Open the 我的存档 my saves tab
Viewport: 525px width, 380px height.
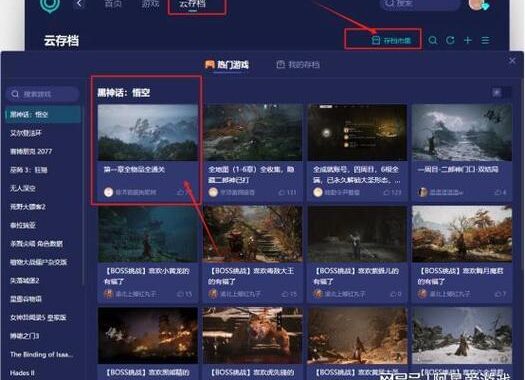click(x=298, y=64)
